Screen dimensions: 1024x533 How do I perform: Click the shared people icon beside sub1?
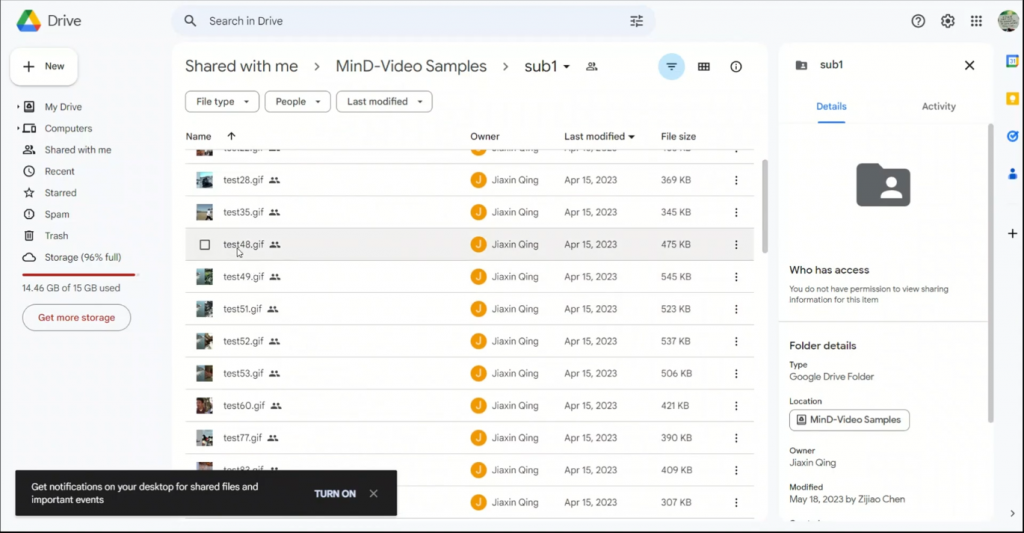click(x=592, y=67)
